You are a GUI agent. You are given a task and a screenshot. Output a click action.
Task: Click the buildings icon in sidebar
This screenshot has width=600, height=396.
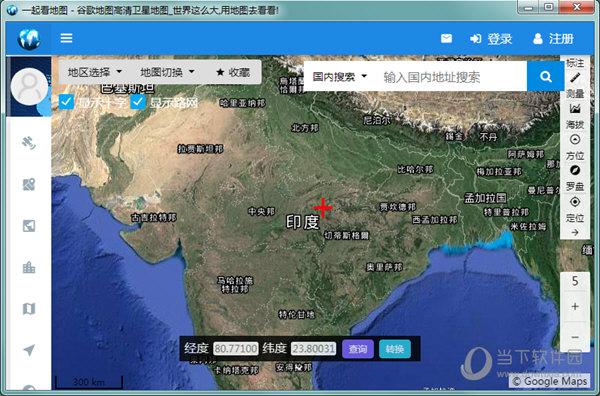(x=29, y=267)
